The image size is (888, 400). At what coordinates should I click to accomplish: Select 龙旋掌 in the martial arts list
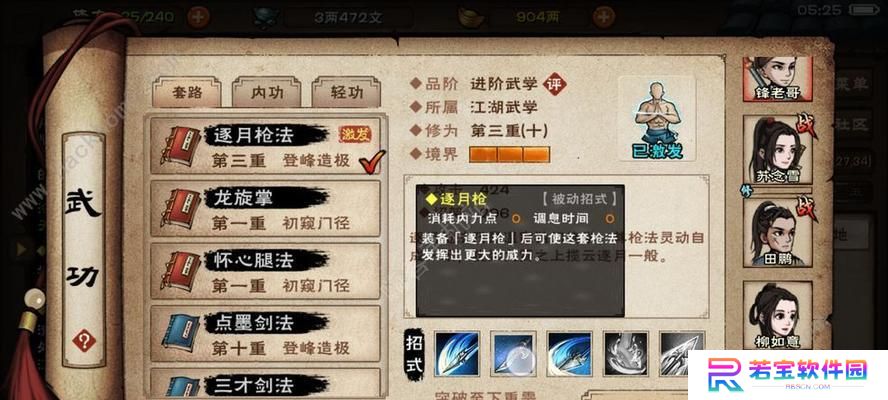[x=265, y=209]
